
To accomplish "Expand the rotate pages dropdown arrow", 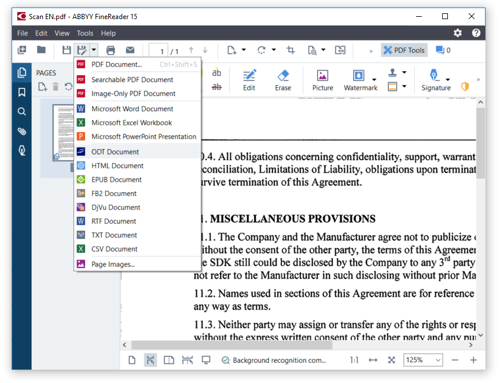I will click(x=274, y=50).
